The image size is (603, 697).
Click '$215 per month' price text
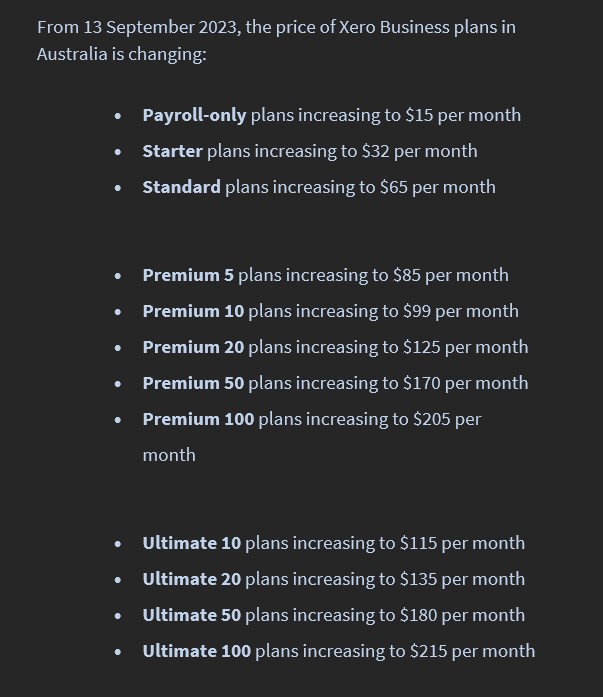(x=473, y=651)
